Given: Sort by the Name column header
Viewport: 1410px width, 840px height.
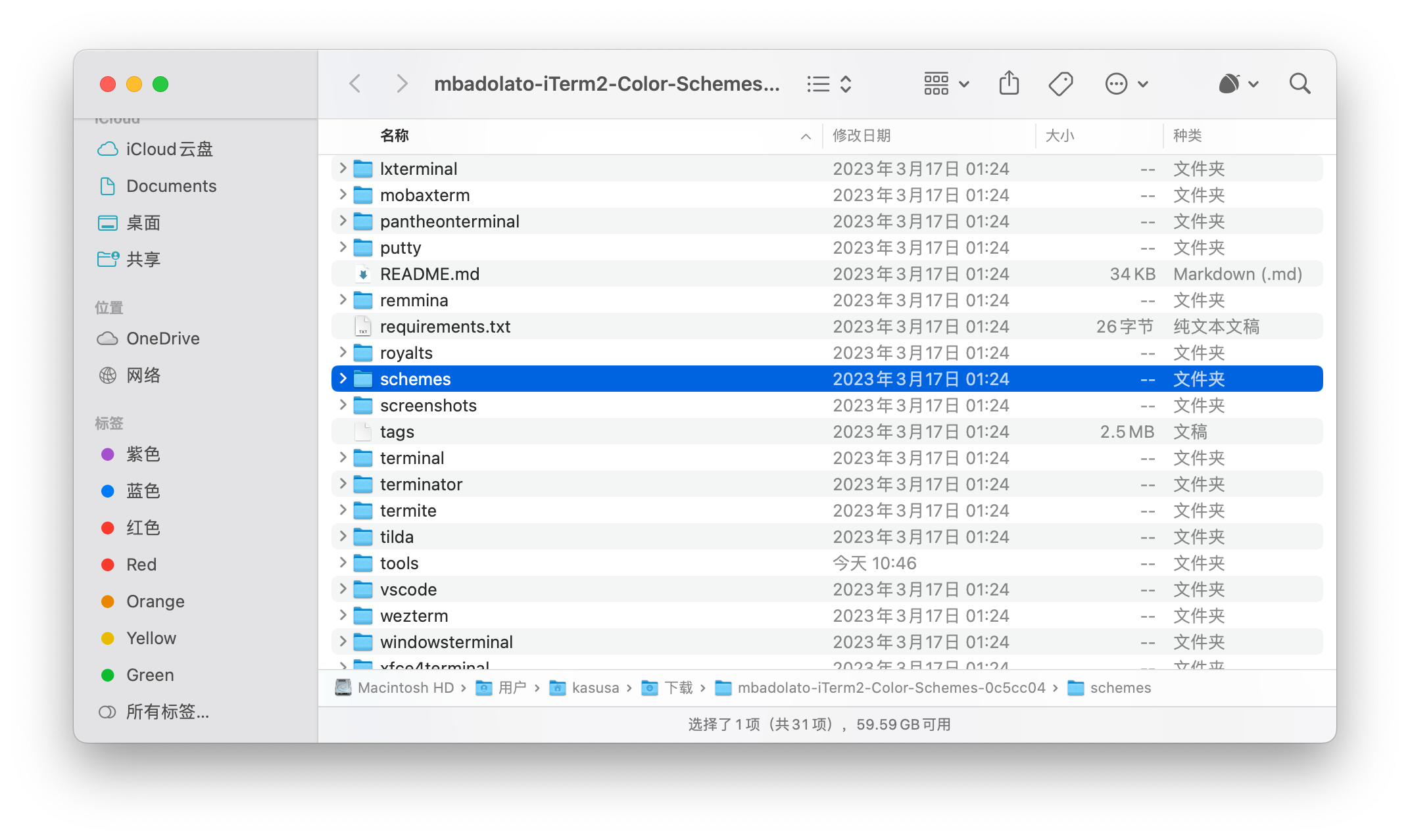Looking at the screenshot, I should point(395,136).
